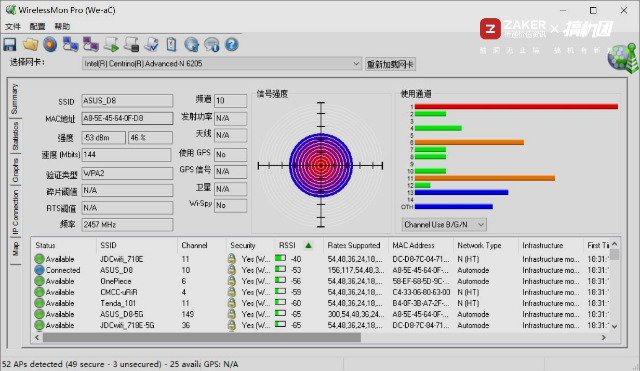Click the red channel 1 usage bar
Screen dimensions: 640x371
coord(516,107)
